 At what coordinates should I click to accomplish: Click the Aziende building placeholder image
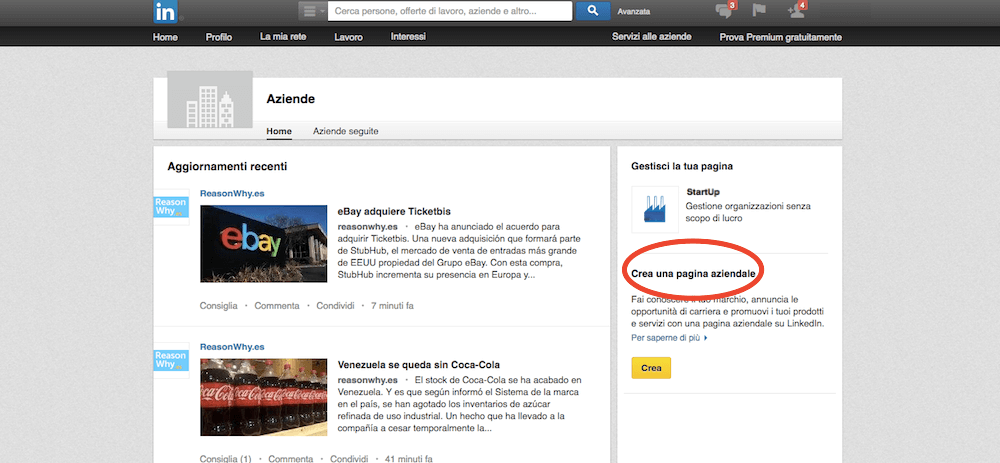[x=210, y=99]
